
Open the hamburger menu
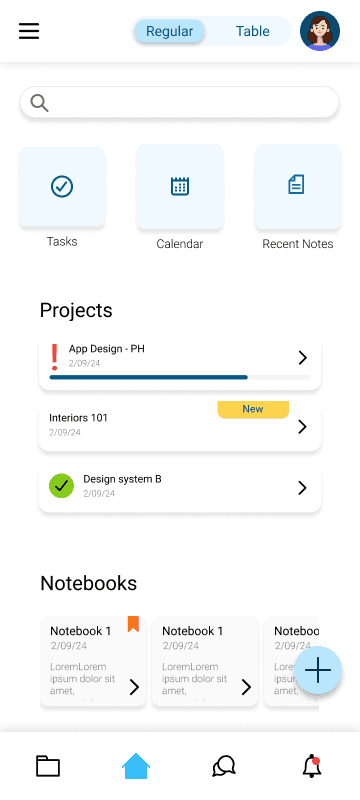29,31
